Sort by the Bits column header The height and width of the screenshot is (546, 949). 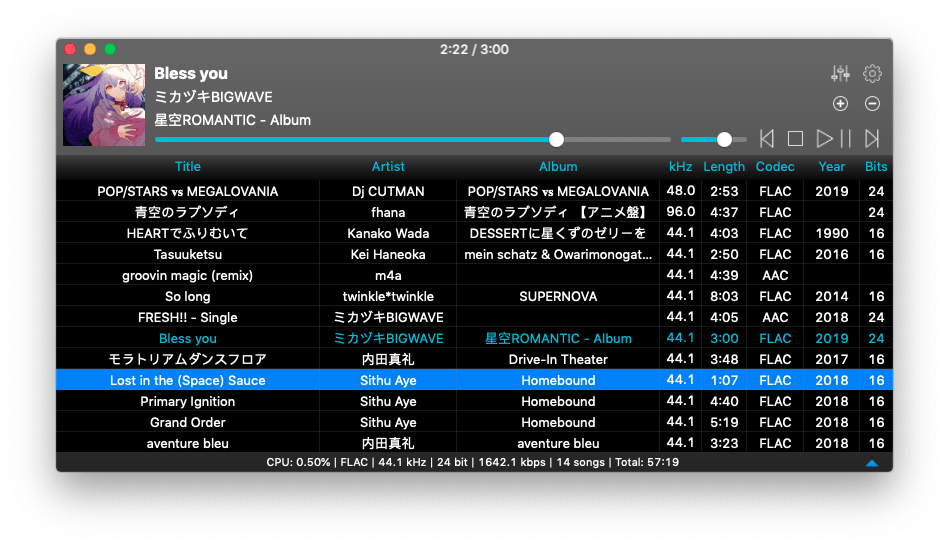pos(876,166)
